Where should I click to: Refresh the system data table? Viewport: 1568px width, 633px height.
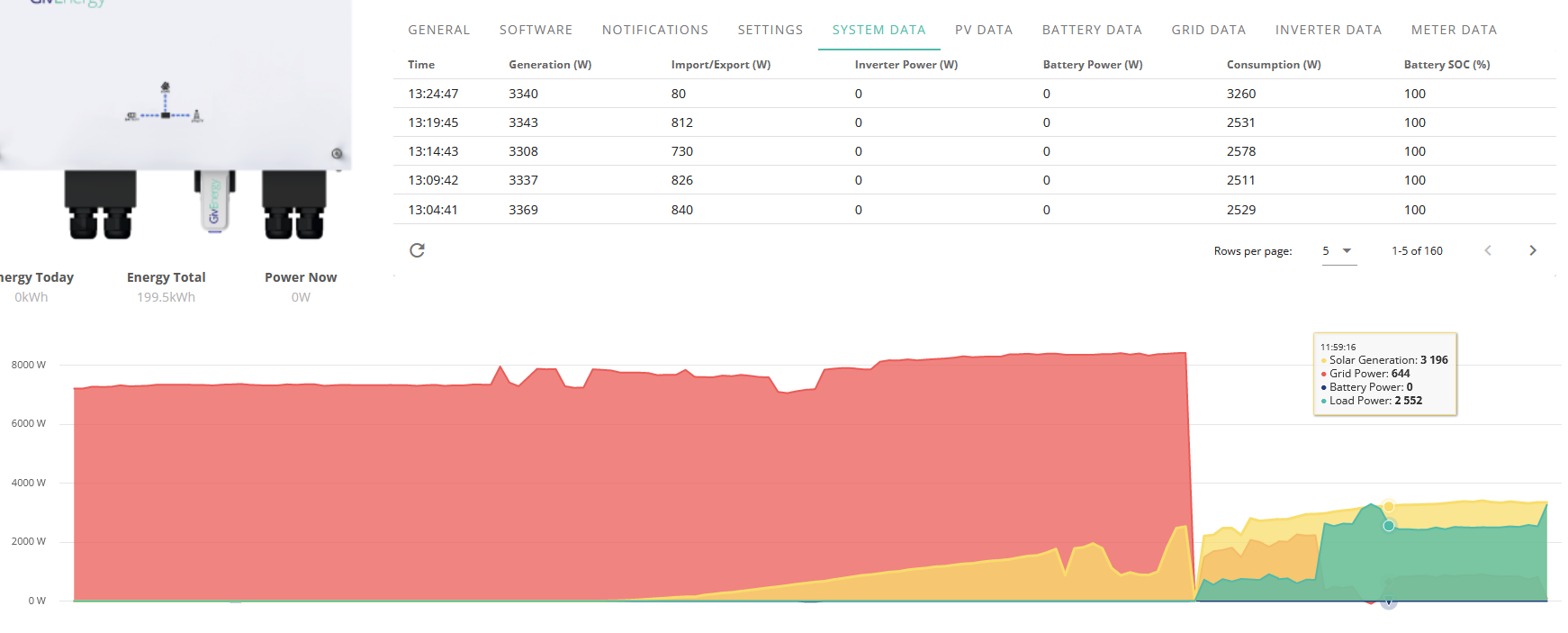coord(417,250)
